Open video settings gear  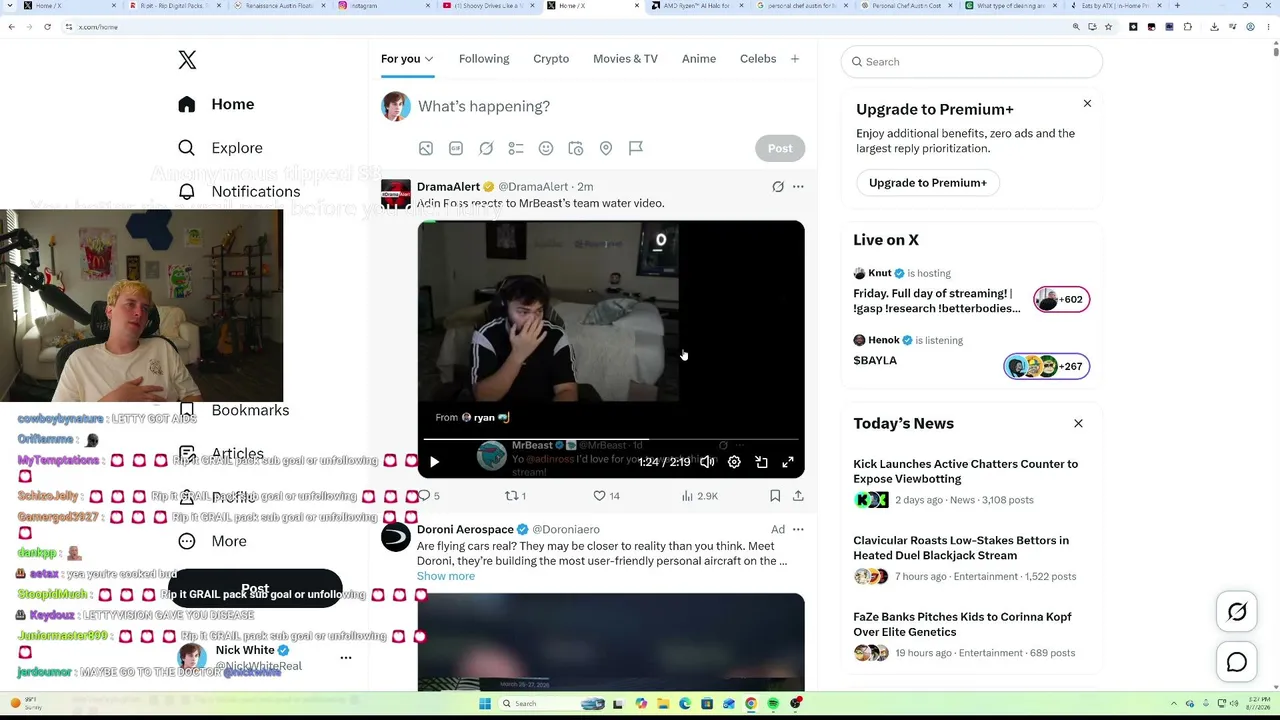[x=734, y=462]
